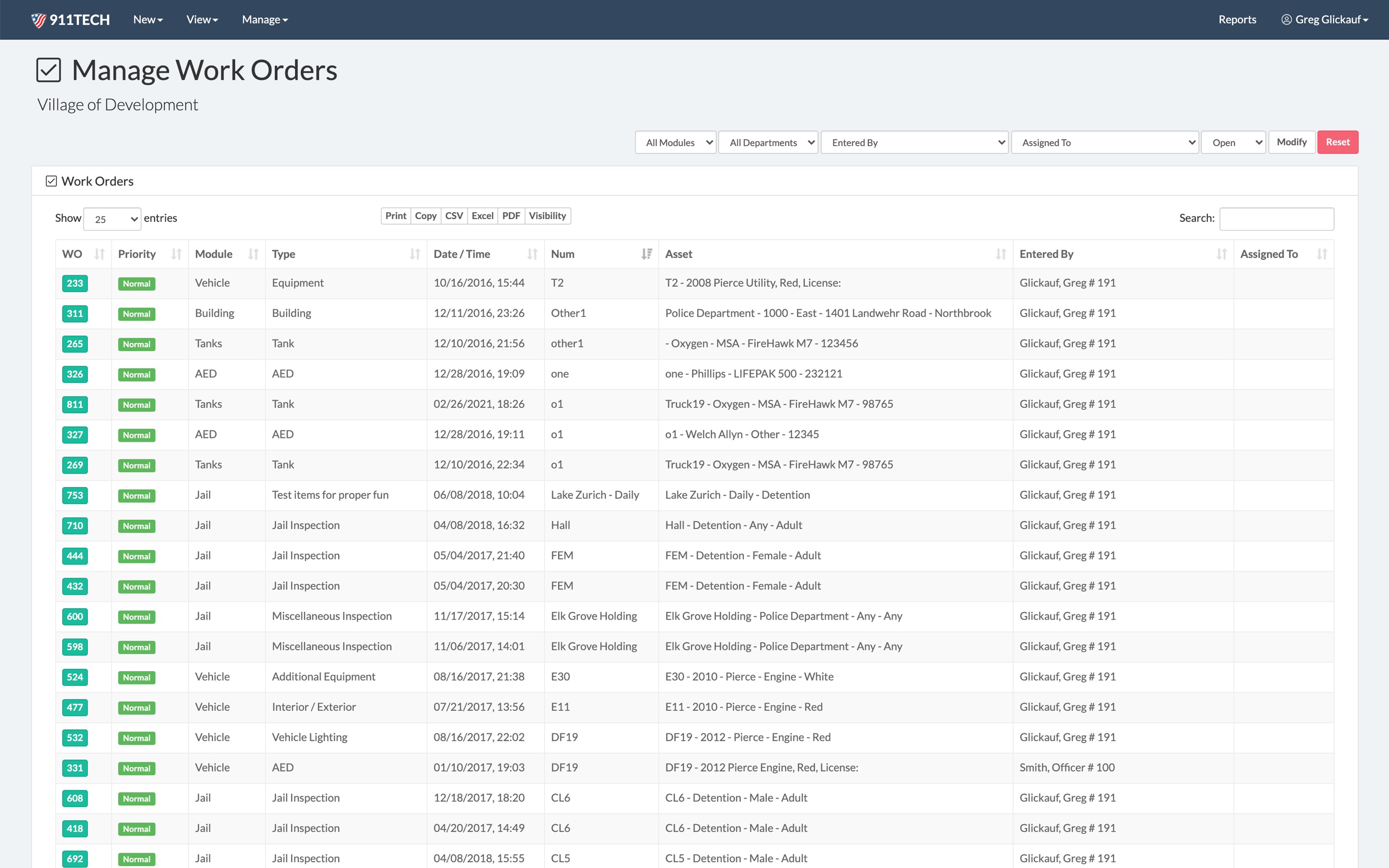Open the All Modules dropdown
1389x868 pixels.
pos(676,142)
